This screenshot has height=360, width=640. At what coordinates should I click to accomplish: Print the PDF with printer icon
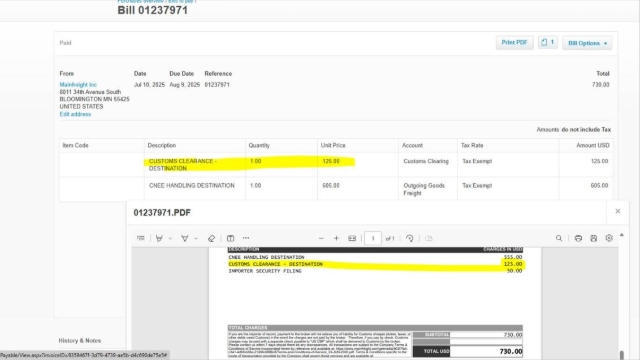[578, 238]
